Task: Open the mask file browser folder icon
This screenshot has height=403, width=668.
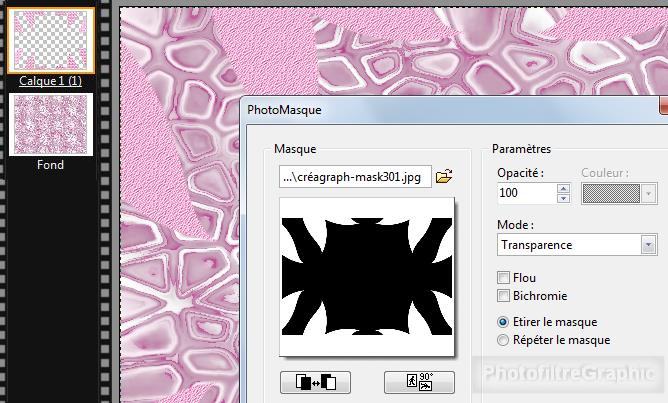Action: pyautogui.click(x=444, y=177)
